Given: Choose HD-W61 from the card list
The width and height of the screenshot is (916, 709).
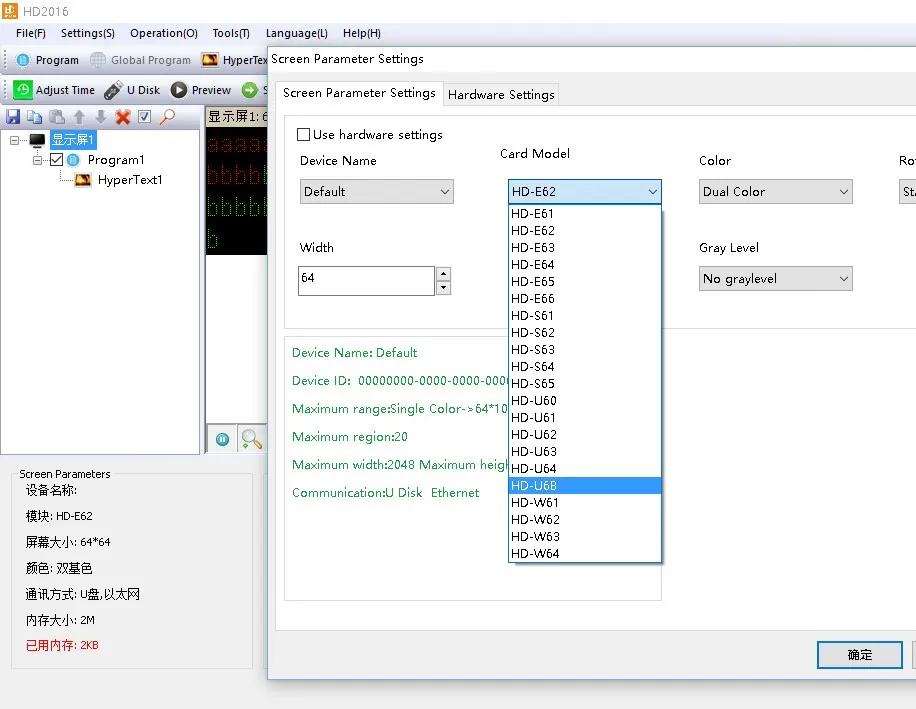Looking at the screenshot, I should tap(585, 502).
